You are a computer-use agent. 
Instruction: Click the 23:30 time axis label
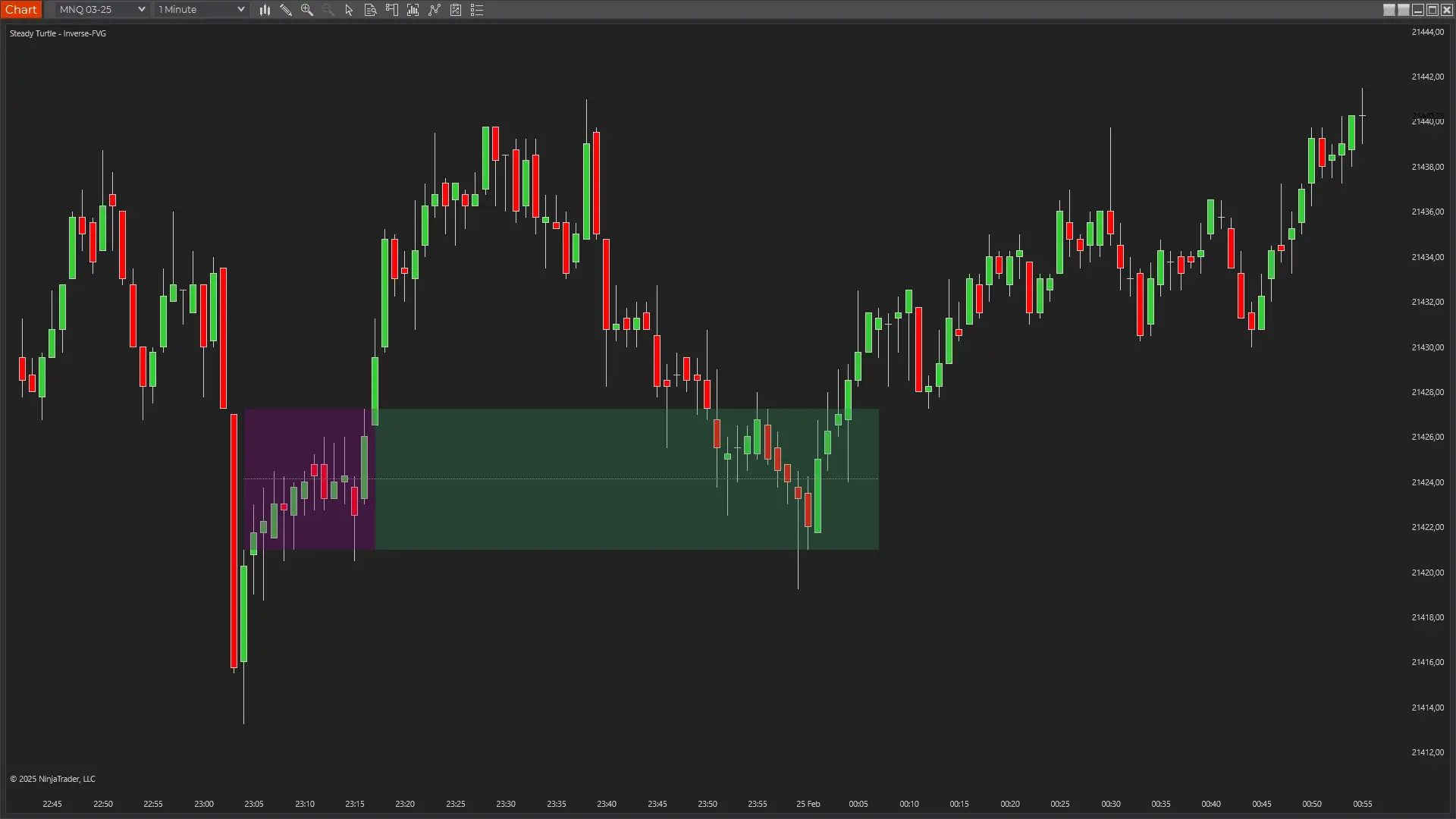(506, 804)
